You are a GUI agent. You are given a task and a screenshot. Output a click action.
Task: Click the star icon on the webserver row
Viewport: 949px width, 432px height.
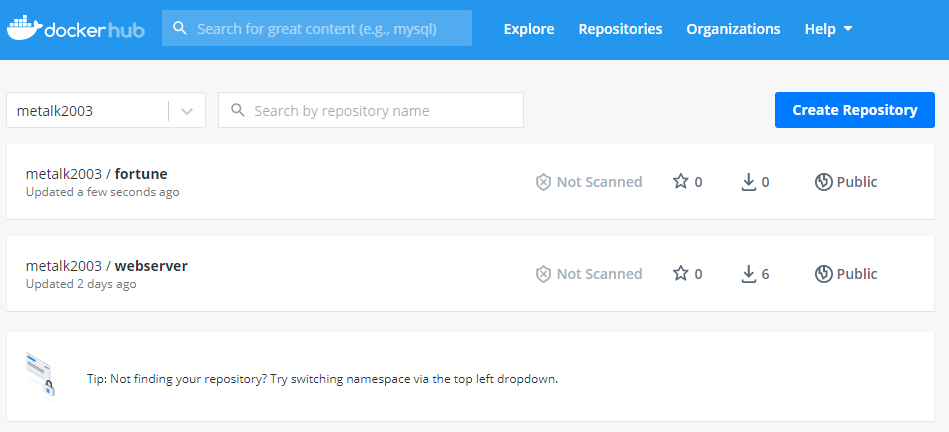coord(681,273)
